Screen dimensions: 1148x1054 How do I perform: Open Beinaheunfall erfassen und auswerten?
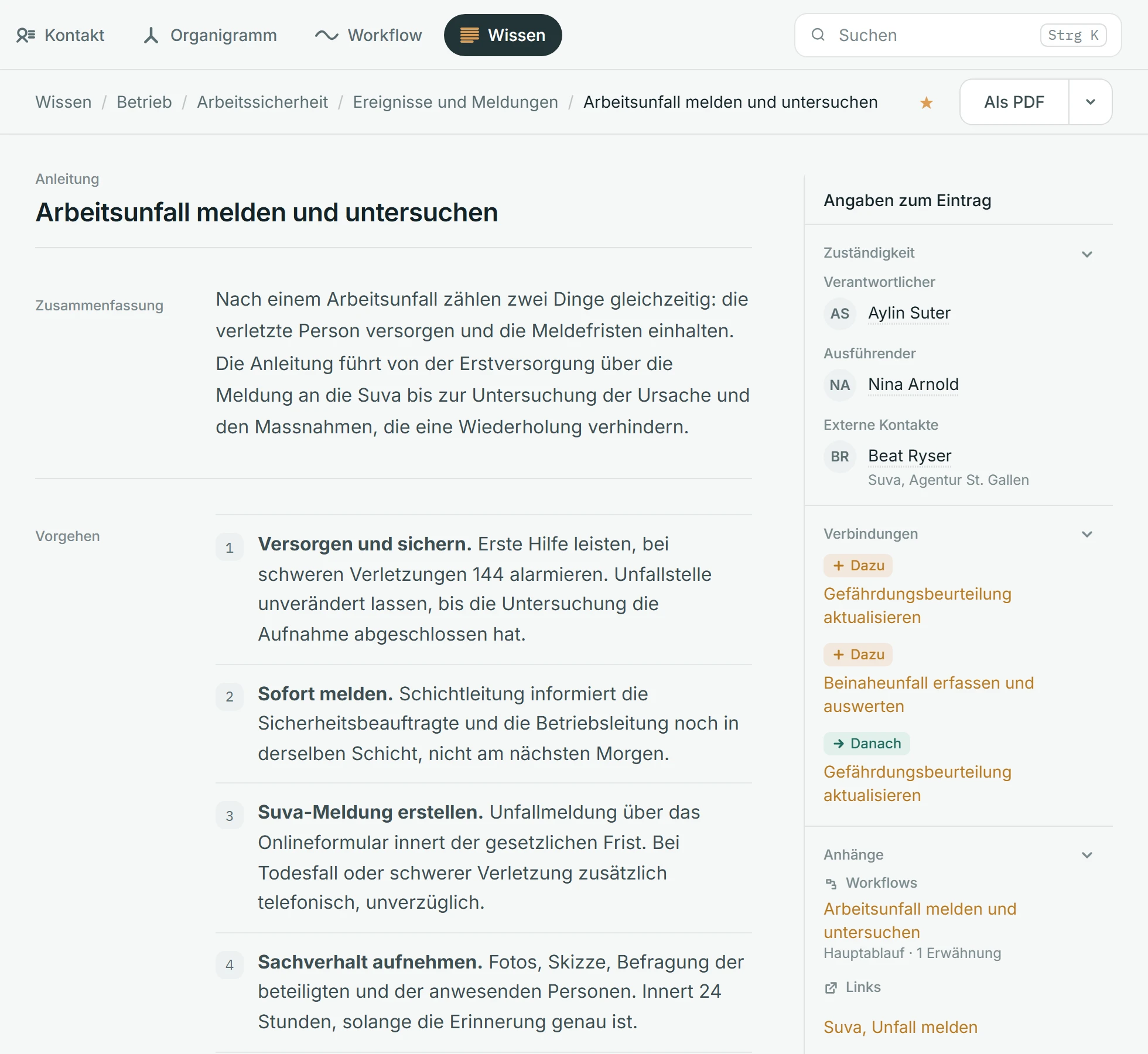[928, 694]
